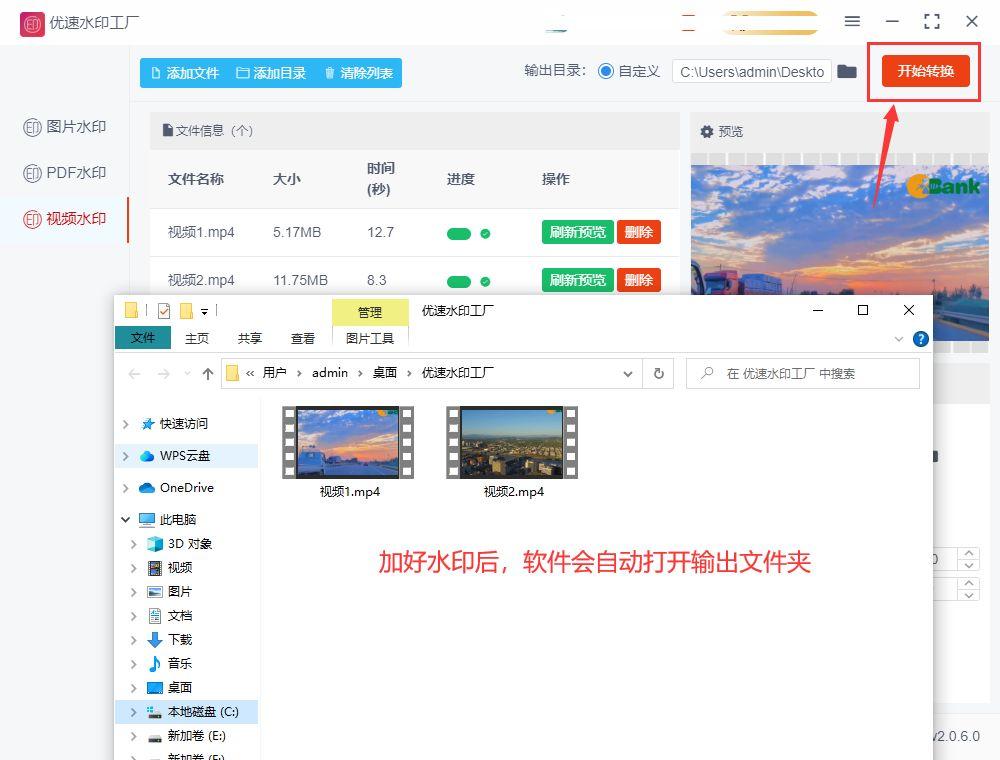Switch to 图片水印 sidebar tab
Screen dimensions: 1000x760
(64, 127)
